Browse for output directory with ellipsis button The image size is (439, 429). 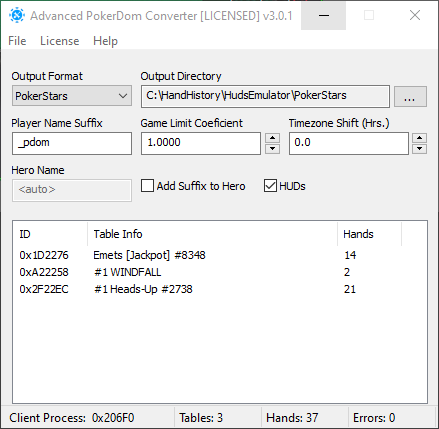point(410,97)
